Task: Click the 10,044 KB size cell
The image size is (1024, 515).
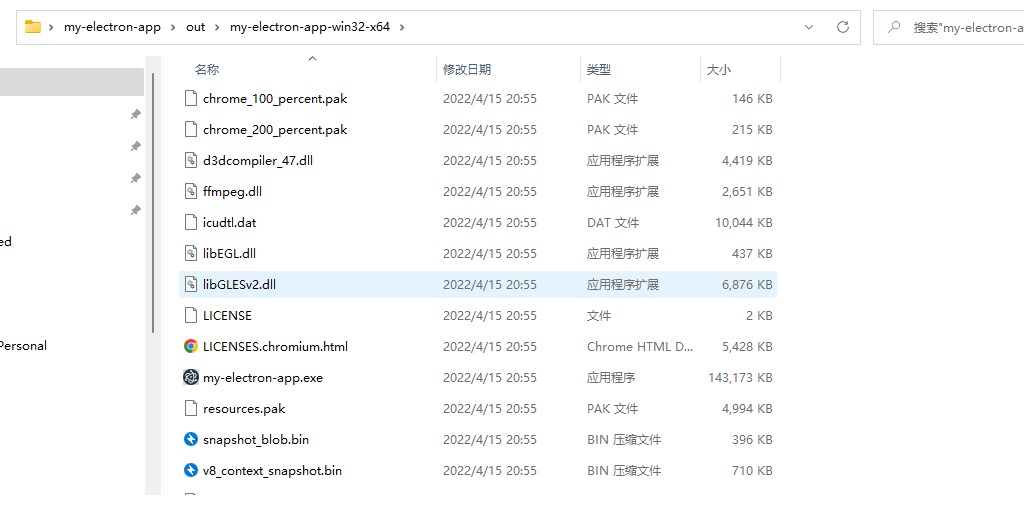Action: 744,223
